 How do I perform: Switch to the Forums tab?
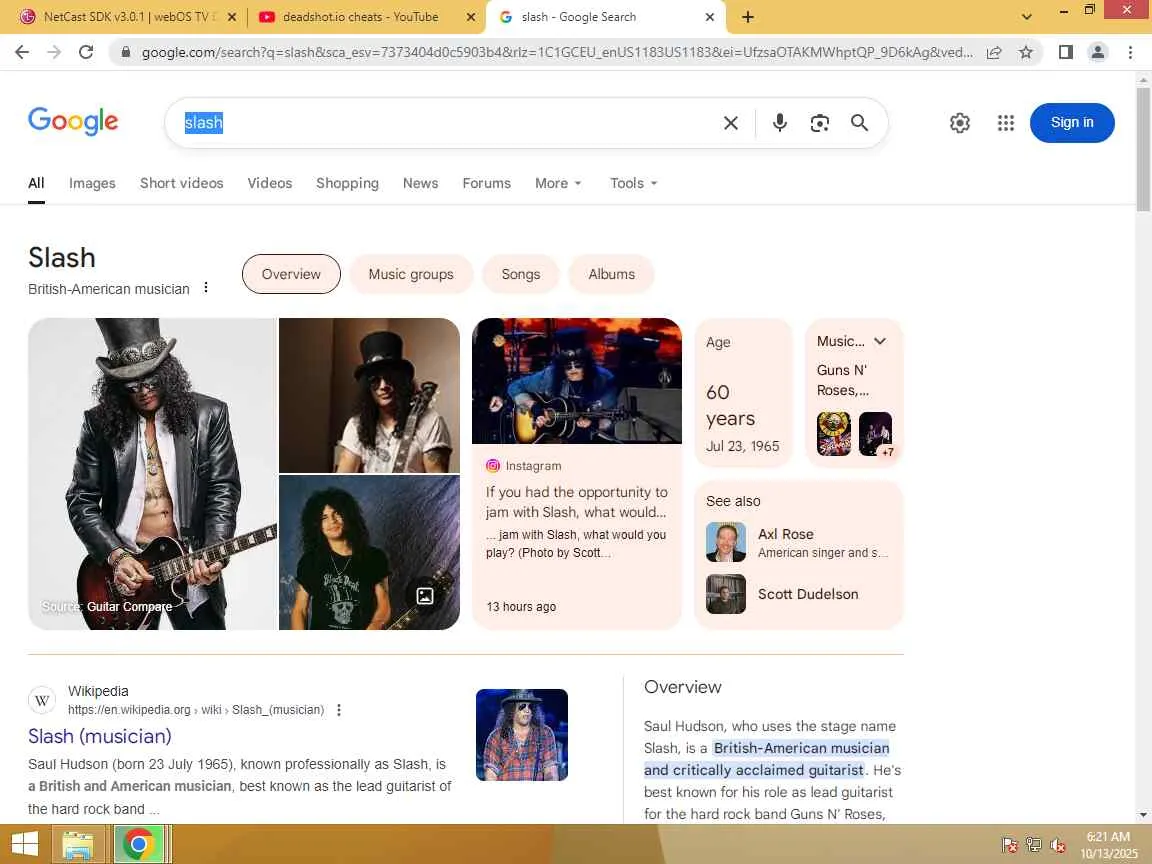[486, 183]
